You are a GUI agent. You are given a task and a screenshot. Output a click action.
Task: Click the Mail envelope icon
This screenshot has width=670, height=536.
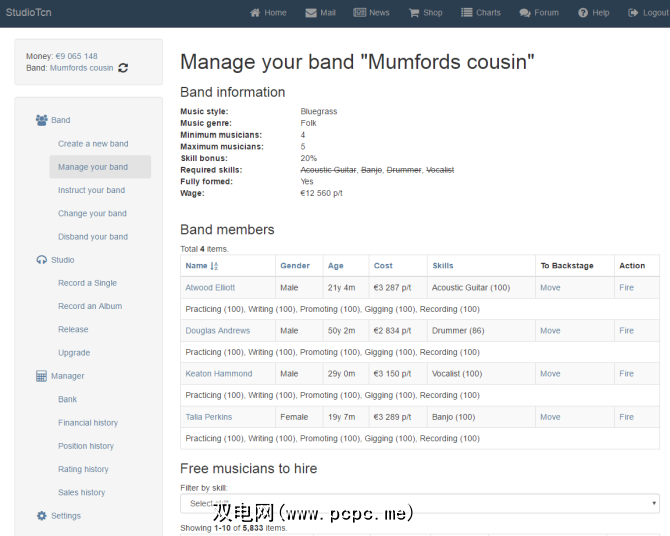pos(311,13)
